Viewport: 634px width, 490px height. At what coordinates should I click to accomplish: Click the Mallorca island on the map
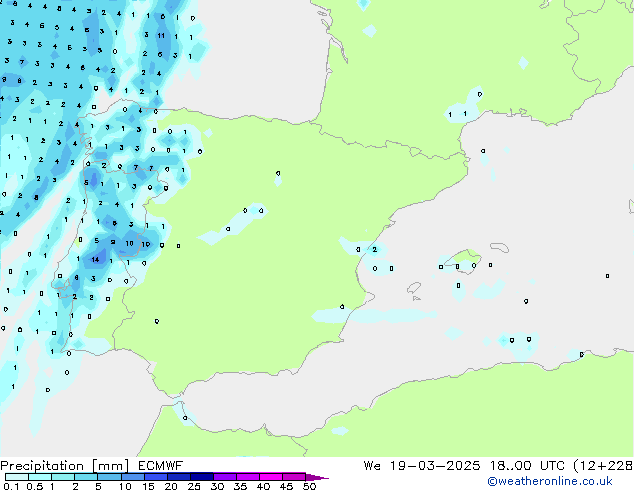462,261
